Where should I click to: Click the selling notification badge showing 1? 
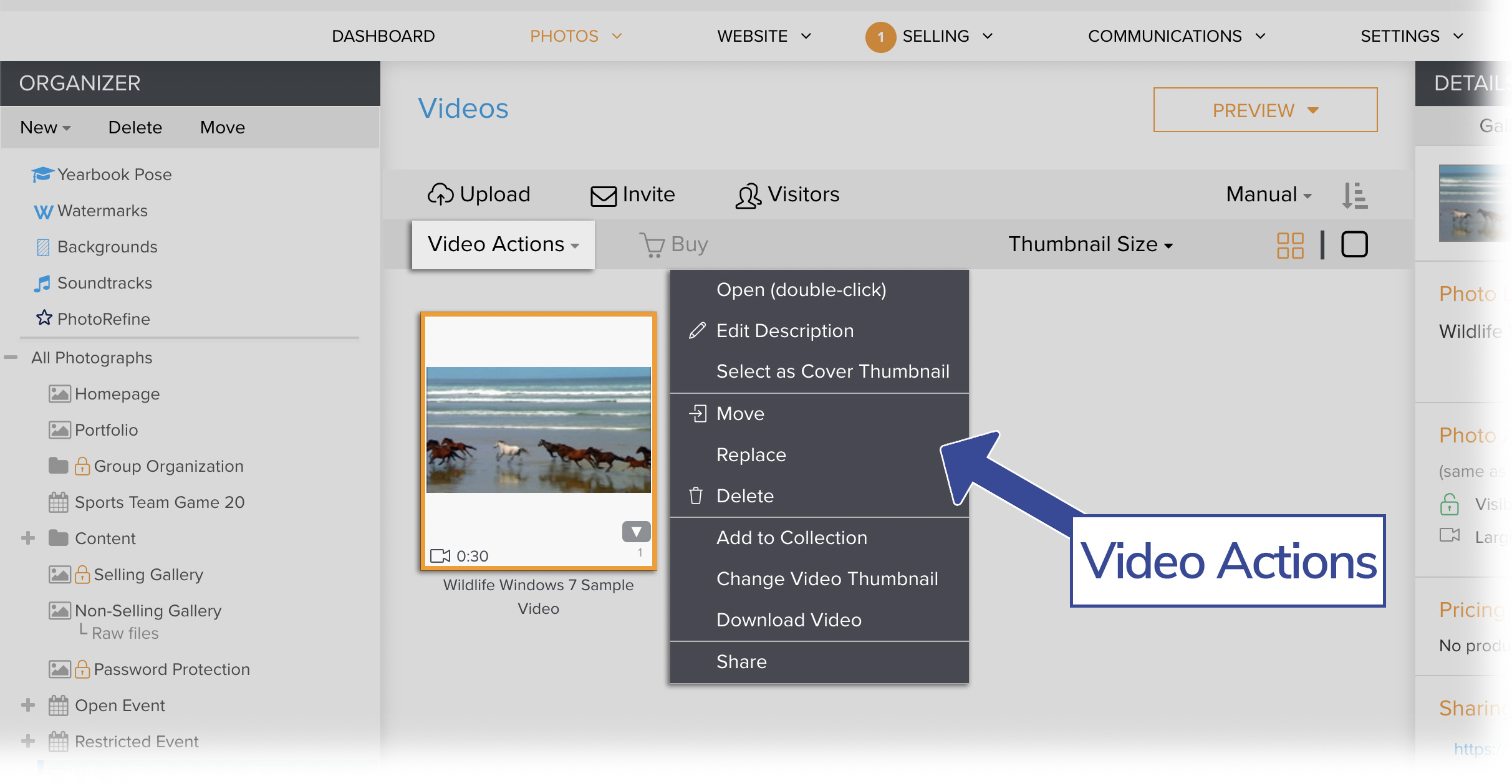(x=880, y=37)
